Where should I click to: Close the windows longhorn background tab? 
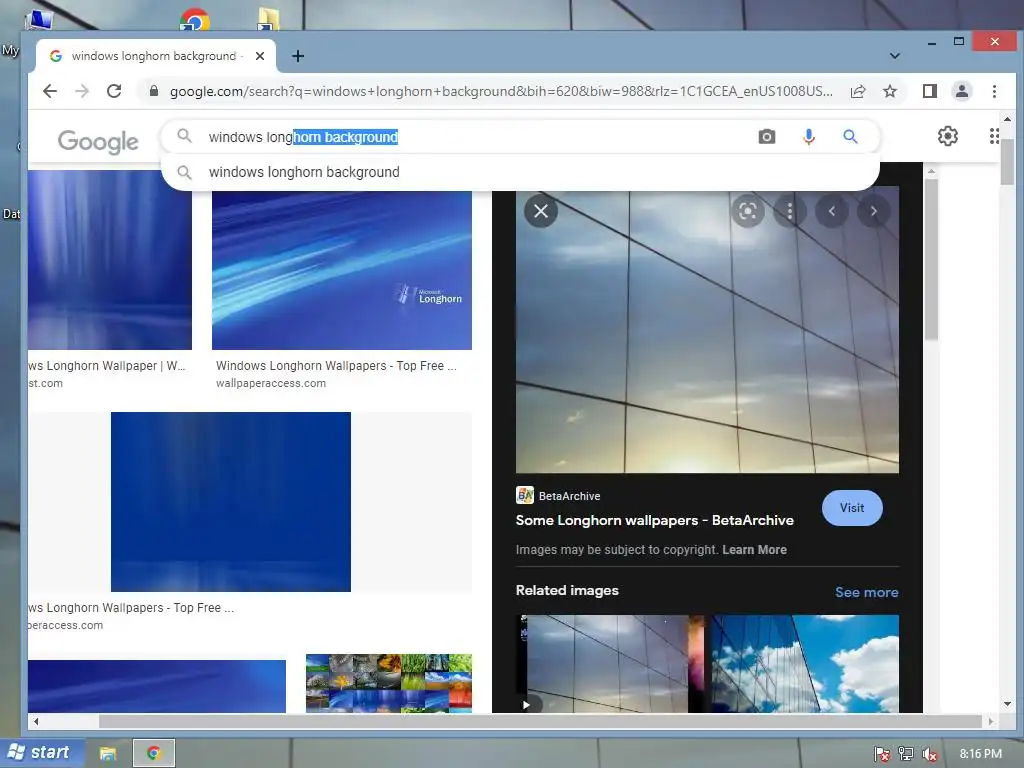pyautogui.click(x=260, y=56)
